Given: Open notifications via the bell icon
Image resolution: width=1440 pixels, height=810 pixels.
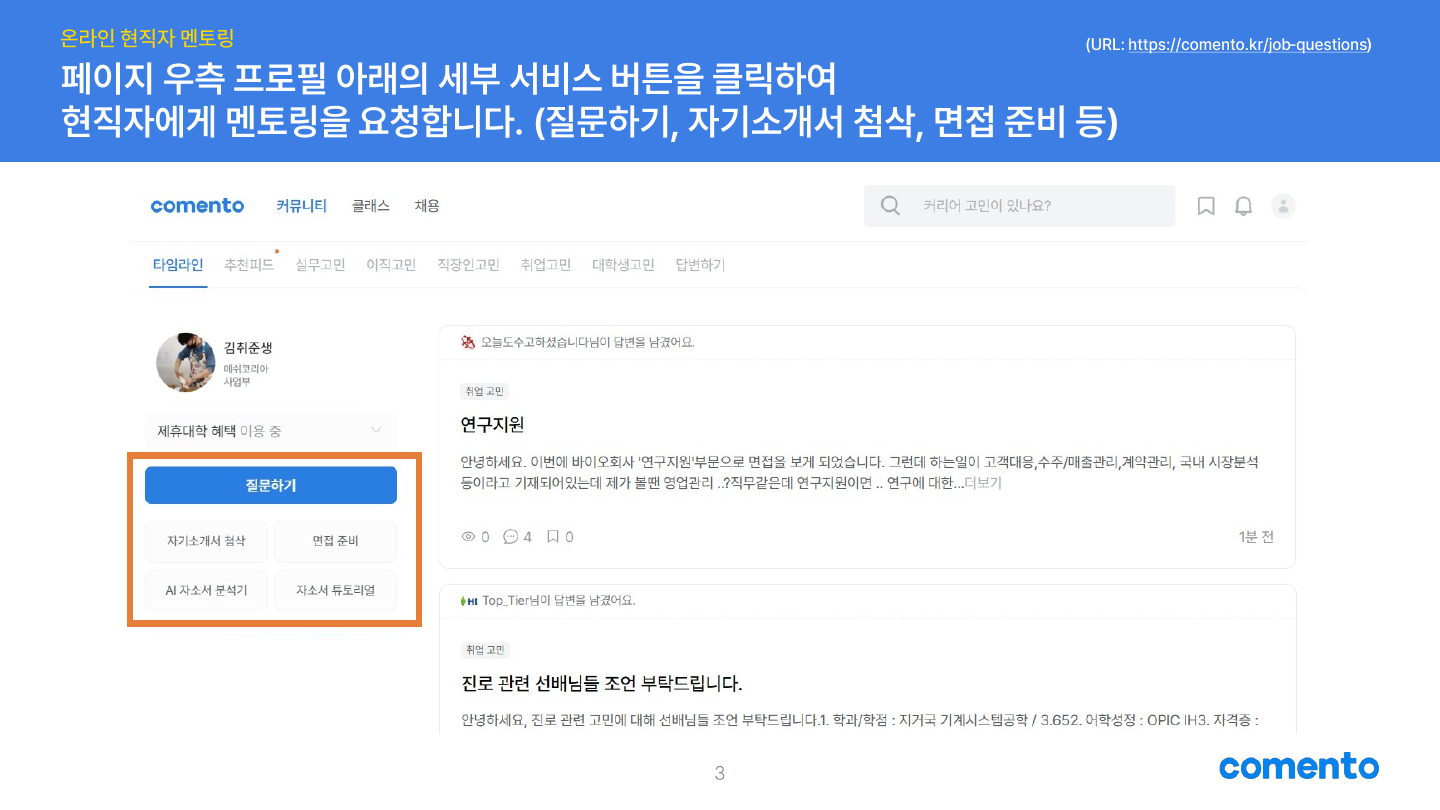Looking at the screenshot, I should pyautogui.click(x=1243, y=206).
